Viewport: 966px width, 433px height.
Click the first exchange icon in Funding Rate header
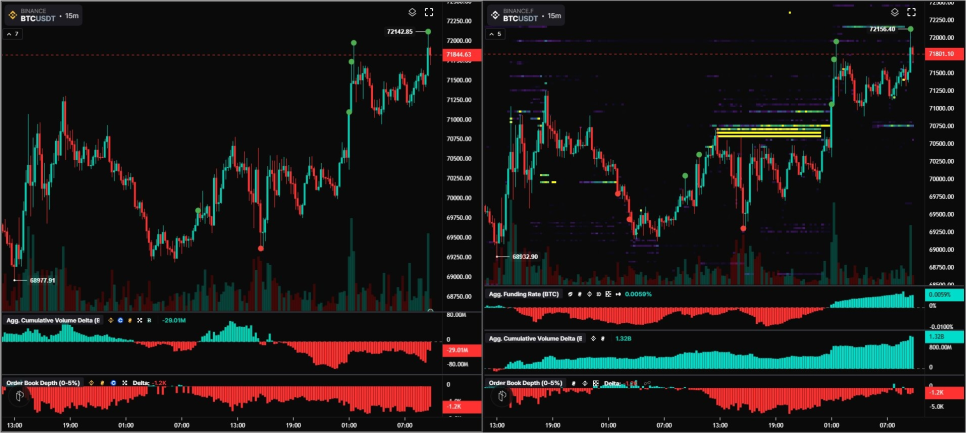[570, 294]
